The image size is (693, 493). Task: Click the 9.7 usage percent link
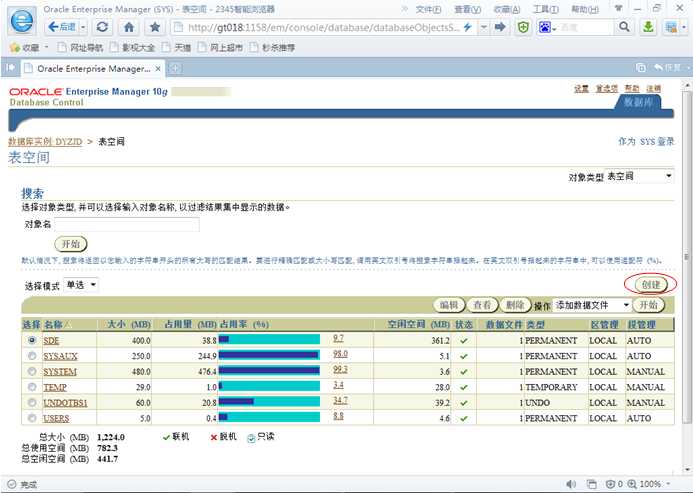338,338
